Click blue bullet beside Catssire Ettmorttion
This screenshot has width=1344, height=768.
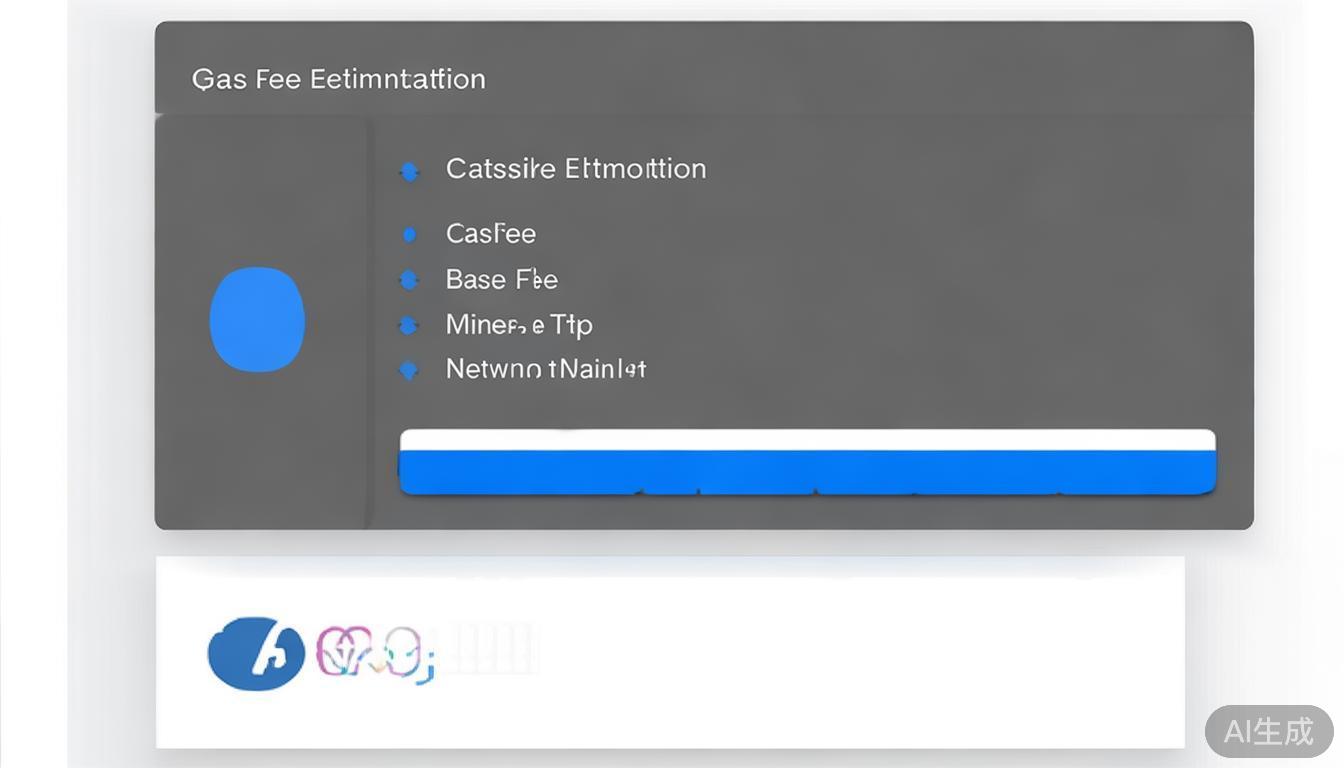pyautogui.click(x=409, y=172)
